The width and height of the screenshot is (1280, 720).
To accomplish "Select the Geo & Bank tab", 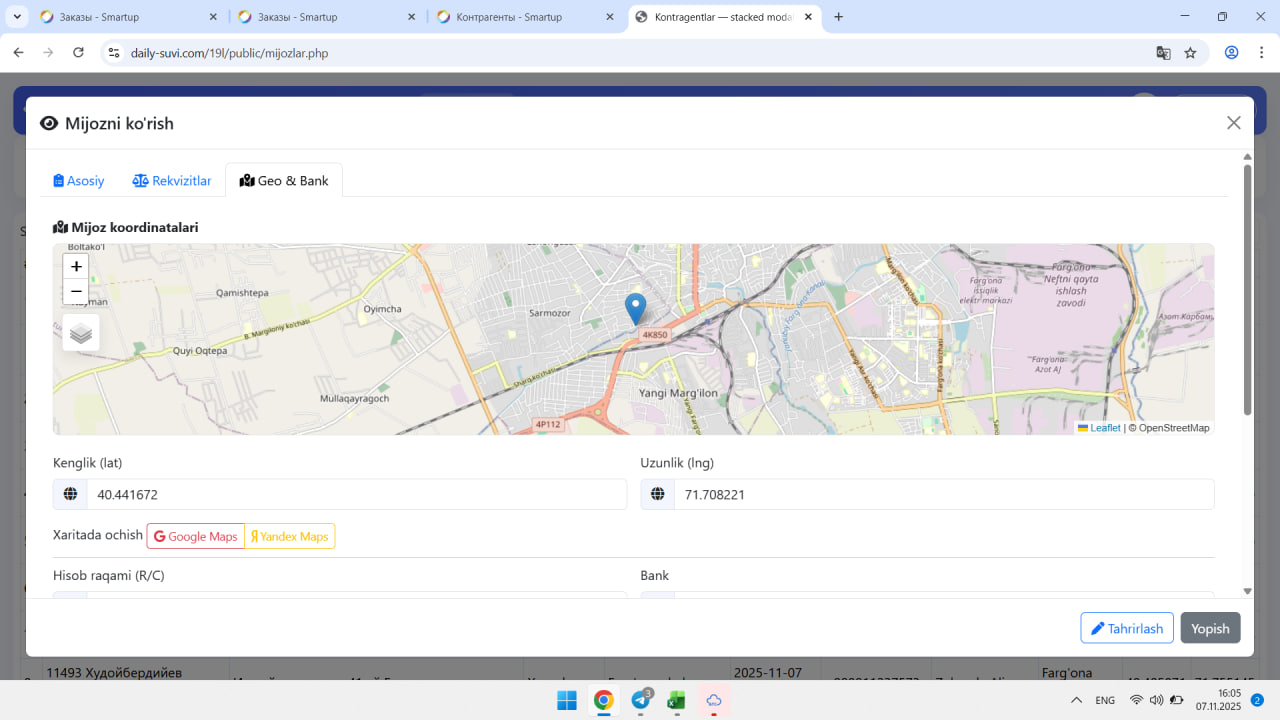I will (x=284, y=181).
